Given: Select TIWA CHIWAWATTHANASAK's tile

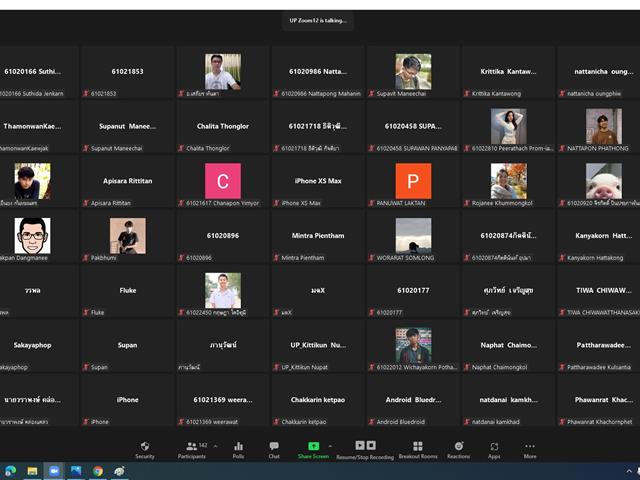Looking at the screenshot, I should 598,291.
